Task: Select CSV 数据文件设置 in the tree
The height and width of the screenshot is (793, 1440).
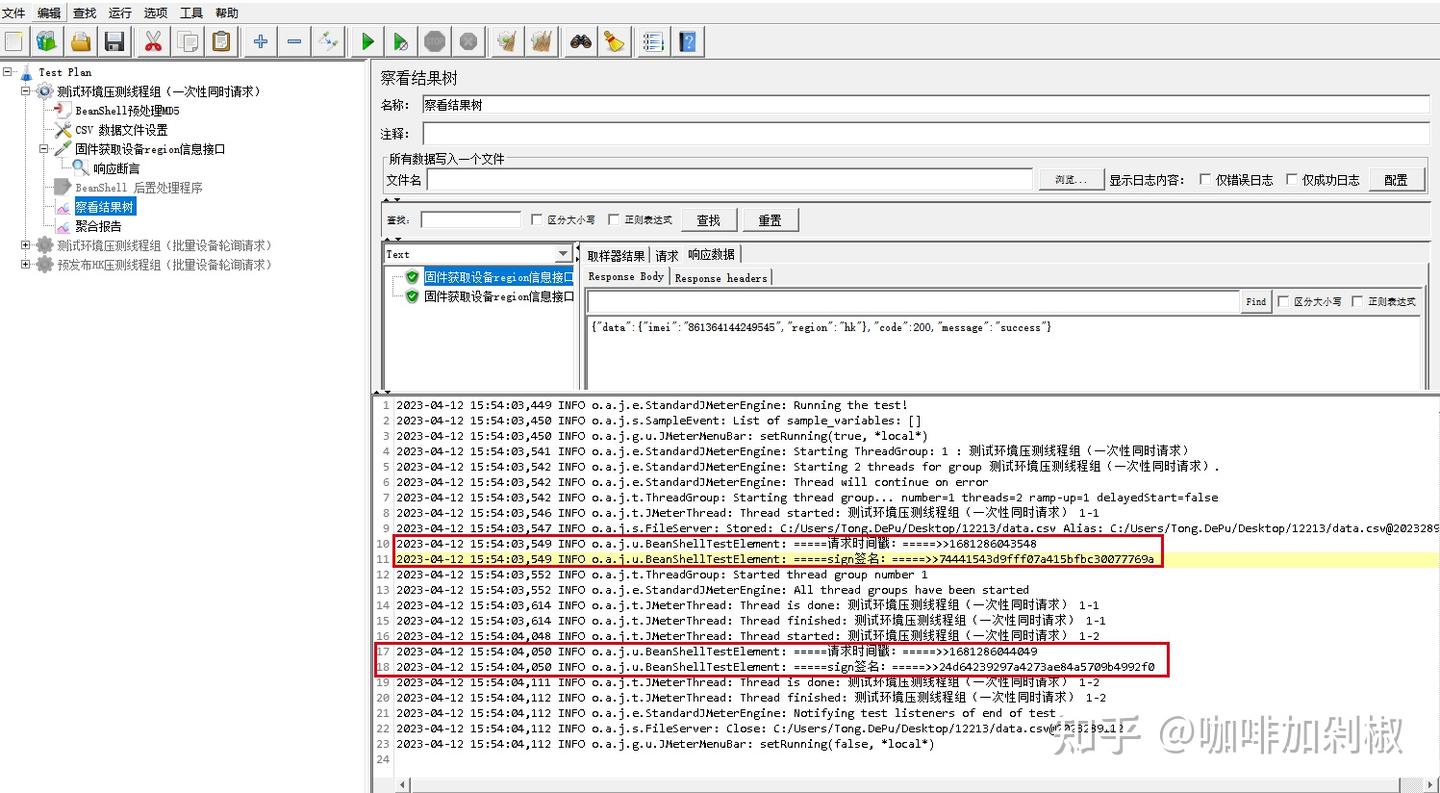Action: [x=121, y=130]
